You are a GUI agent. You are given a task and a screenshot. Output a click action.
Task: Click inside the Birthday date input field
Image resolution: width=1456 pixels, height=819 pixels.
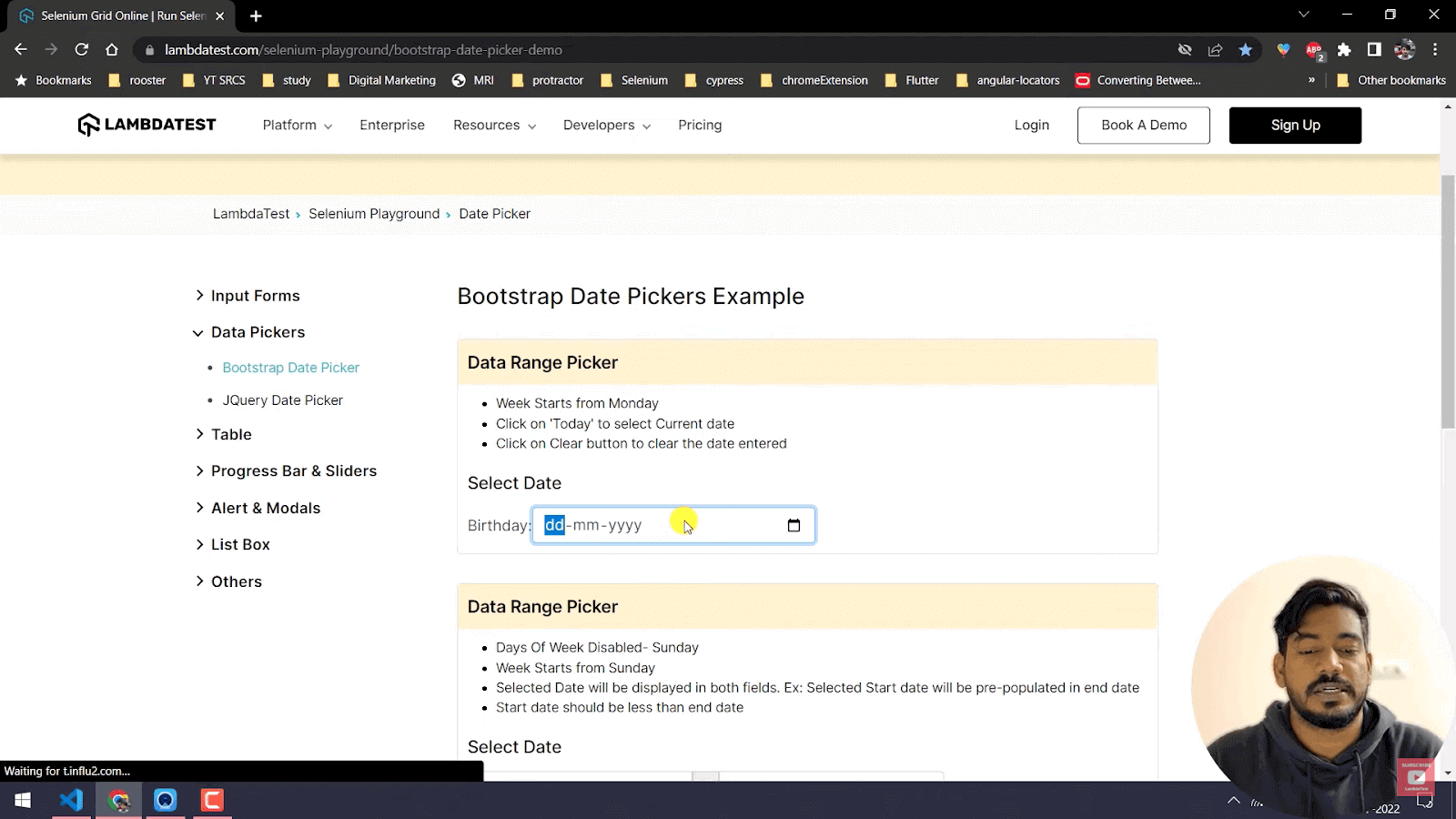click(637, 525)
